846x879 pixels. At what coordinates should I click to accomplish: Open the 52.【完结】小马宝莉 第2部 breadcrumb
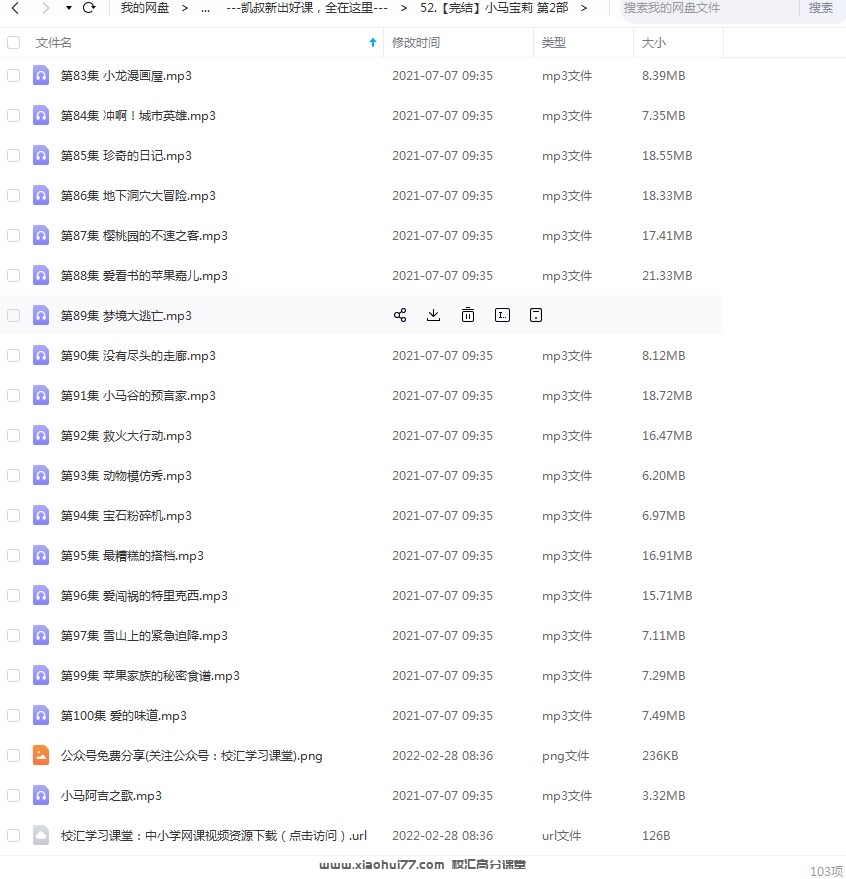[x=494, y=8]
